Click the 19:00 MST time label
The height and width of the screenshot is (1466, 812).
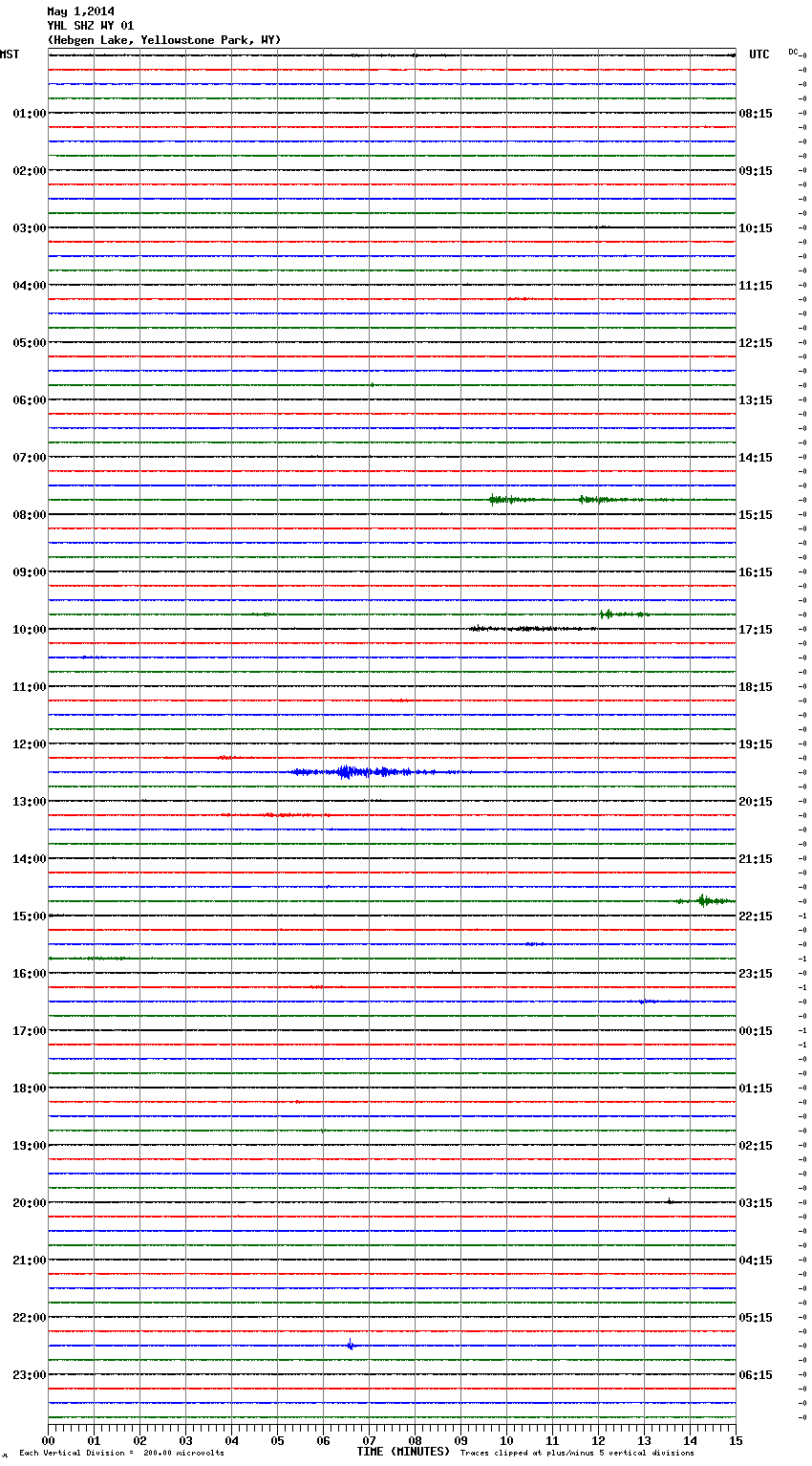pyautogui.click(x=30, y=1146)
